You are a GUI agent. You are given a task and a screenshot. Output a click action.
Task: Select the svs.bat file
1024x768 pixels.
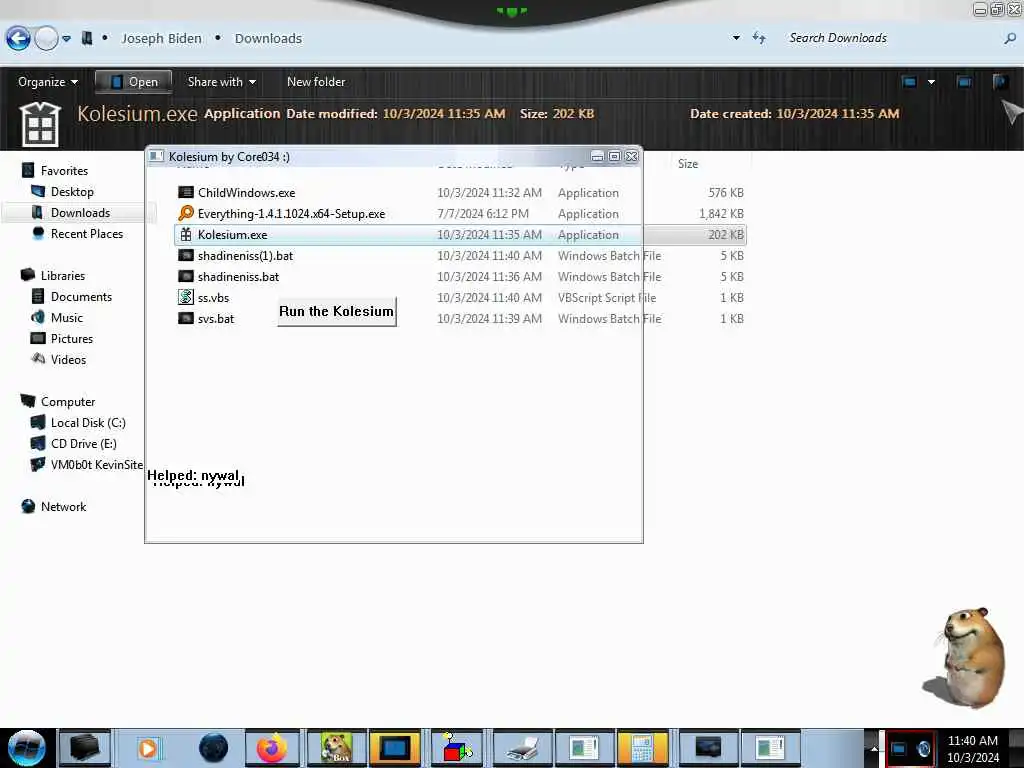tap(216, 319)
